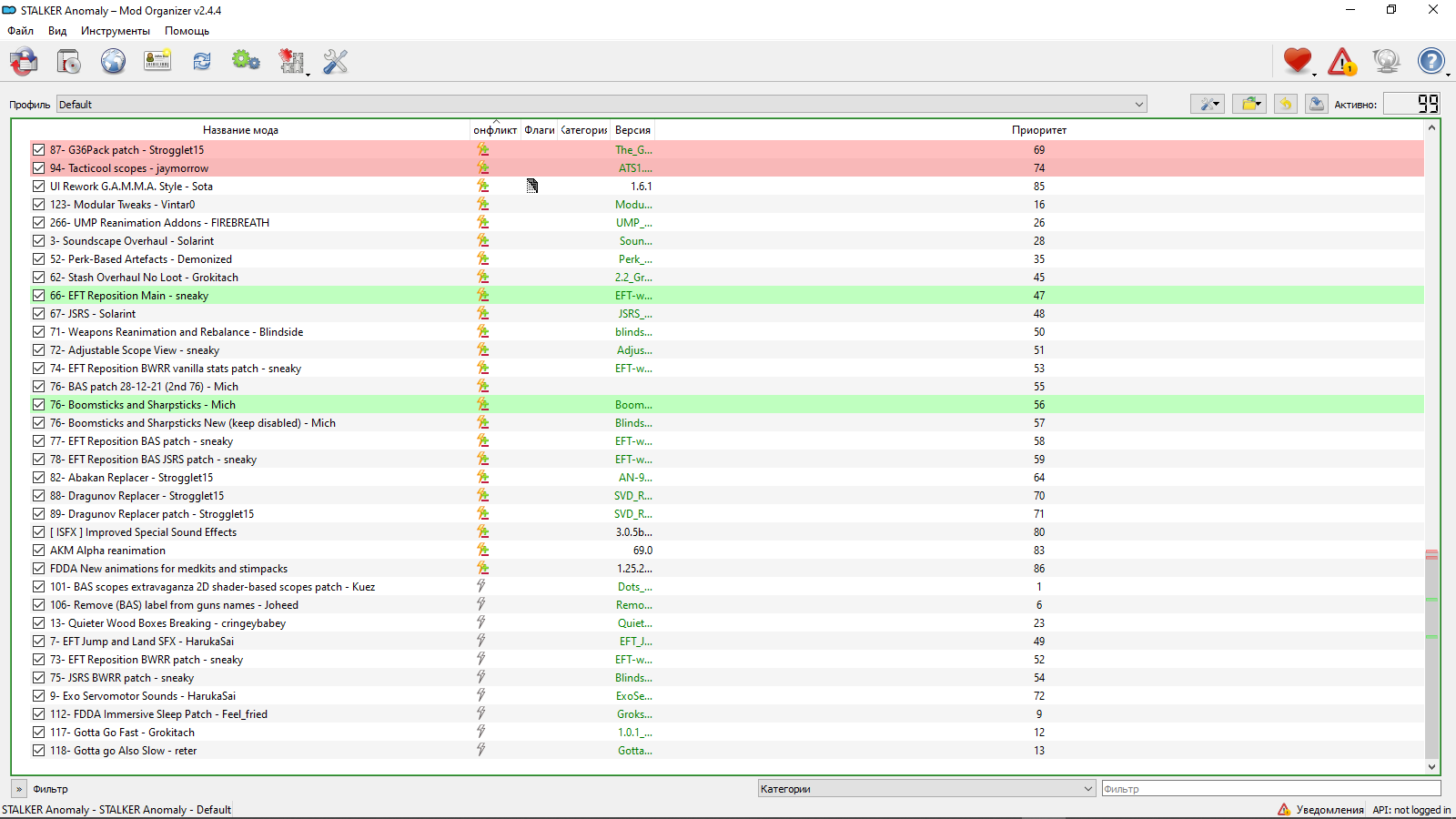This screenshot has height=819, width=1456.
Task: Sort by Приоритет column header
Action: (1039, 130)
